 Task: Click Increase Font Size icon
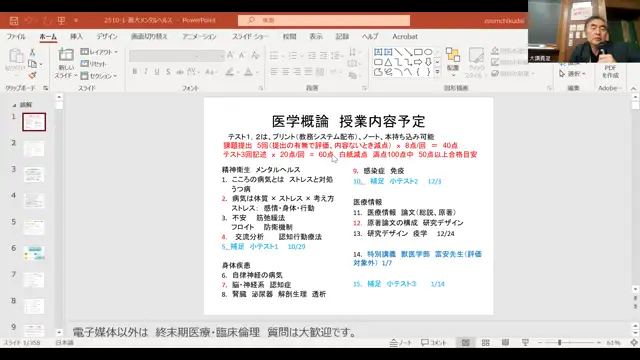tap(231, 55)
